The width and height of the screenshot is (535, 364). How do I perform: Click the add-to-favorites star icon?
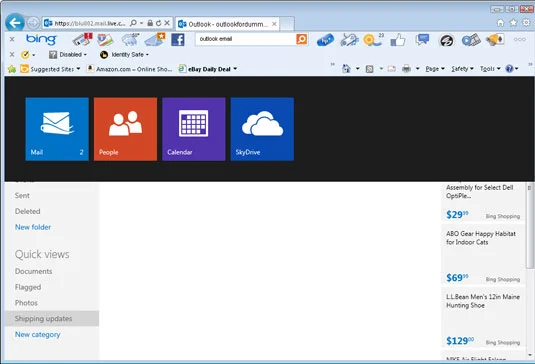click(12, 69)
